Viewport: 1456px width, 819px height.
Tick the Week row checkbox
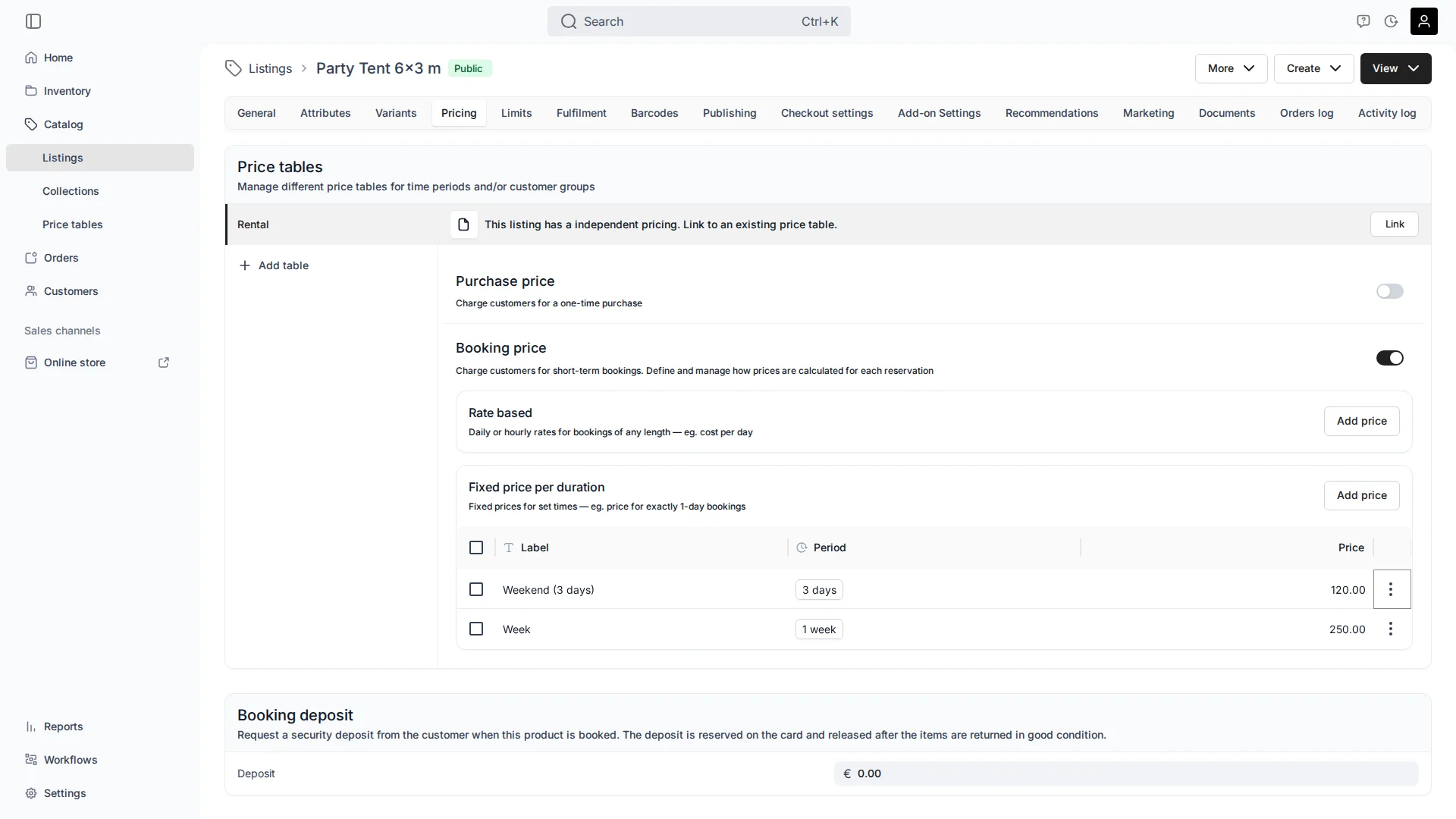[476, 629]
